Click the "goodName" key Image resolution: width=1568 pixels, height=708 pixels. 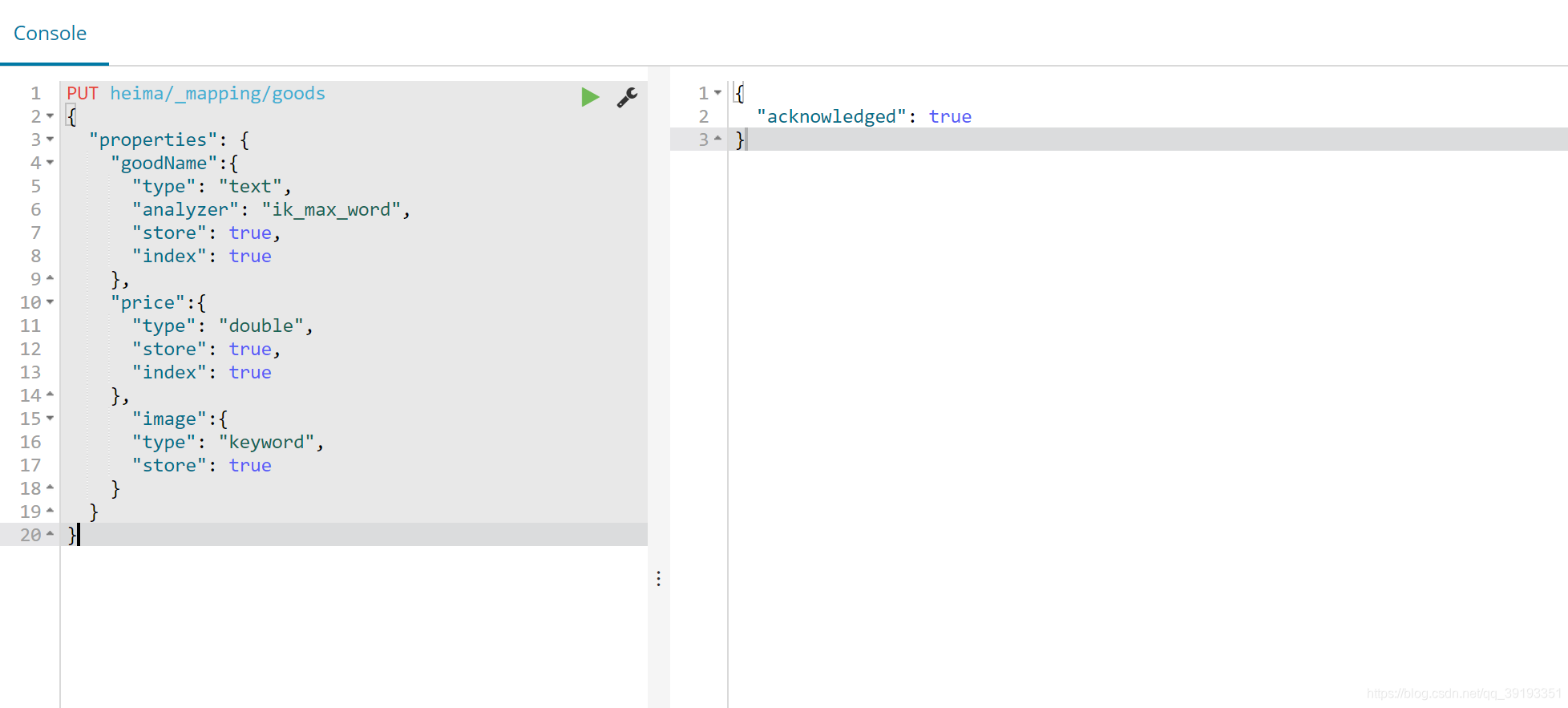[164, 163]
